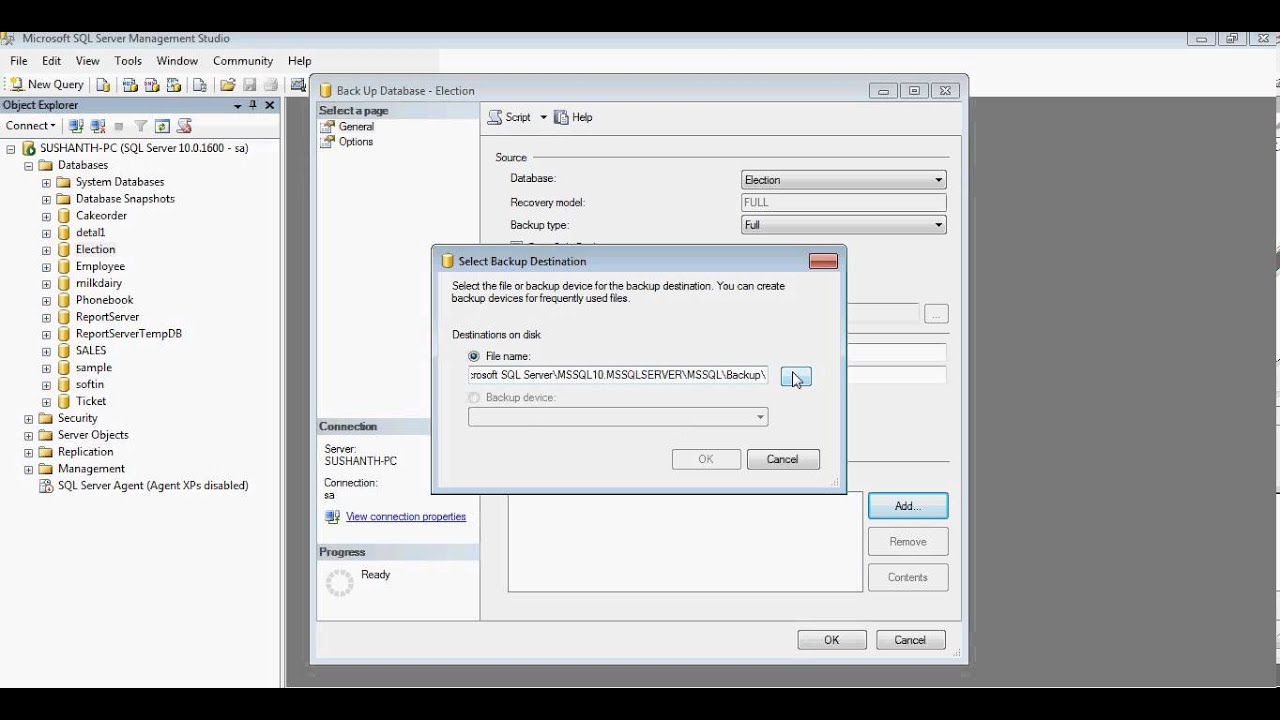
Task: Click the SQL Server Agent icon in tree
Action: (46, 486)
